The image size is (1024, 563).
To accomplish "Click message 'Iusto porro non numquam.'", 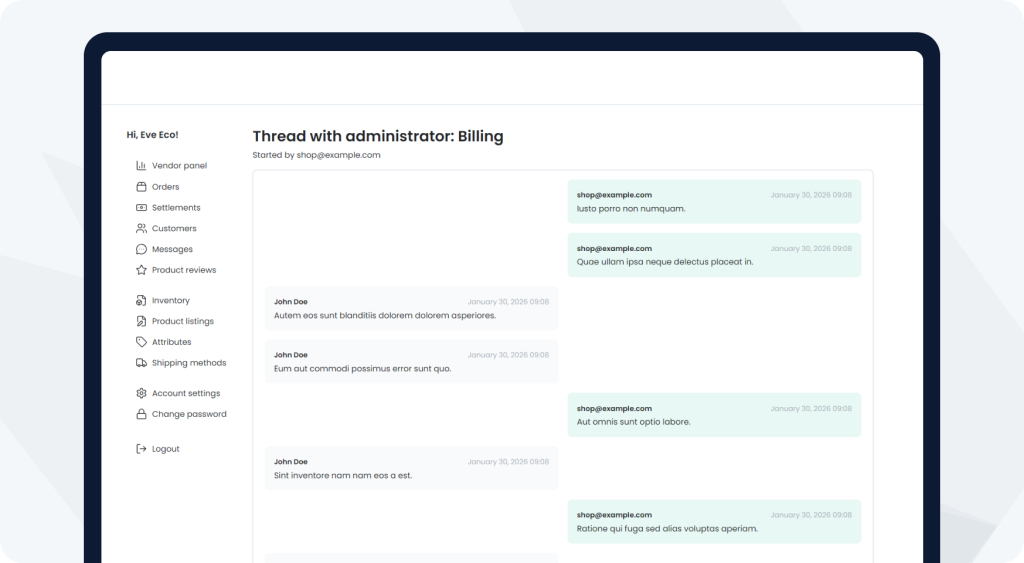I will point(631,209).
